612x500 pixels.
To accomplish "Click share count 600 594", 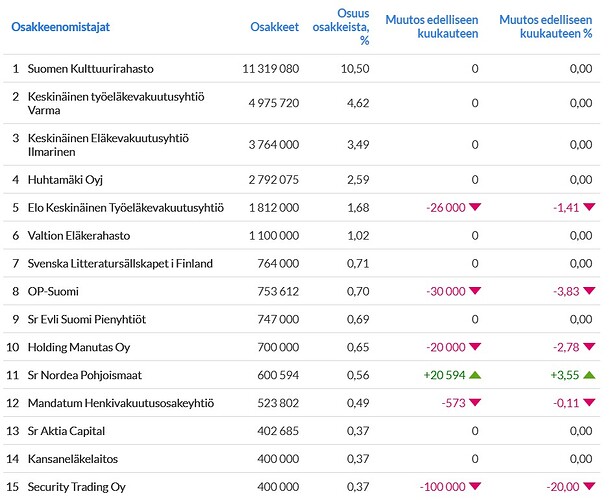I will pos(278,375).
